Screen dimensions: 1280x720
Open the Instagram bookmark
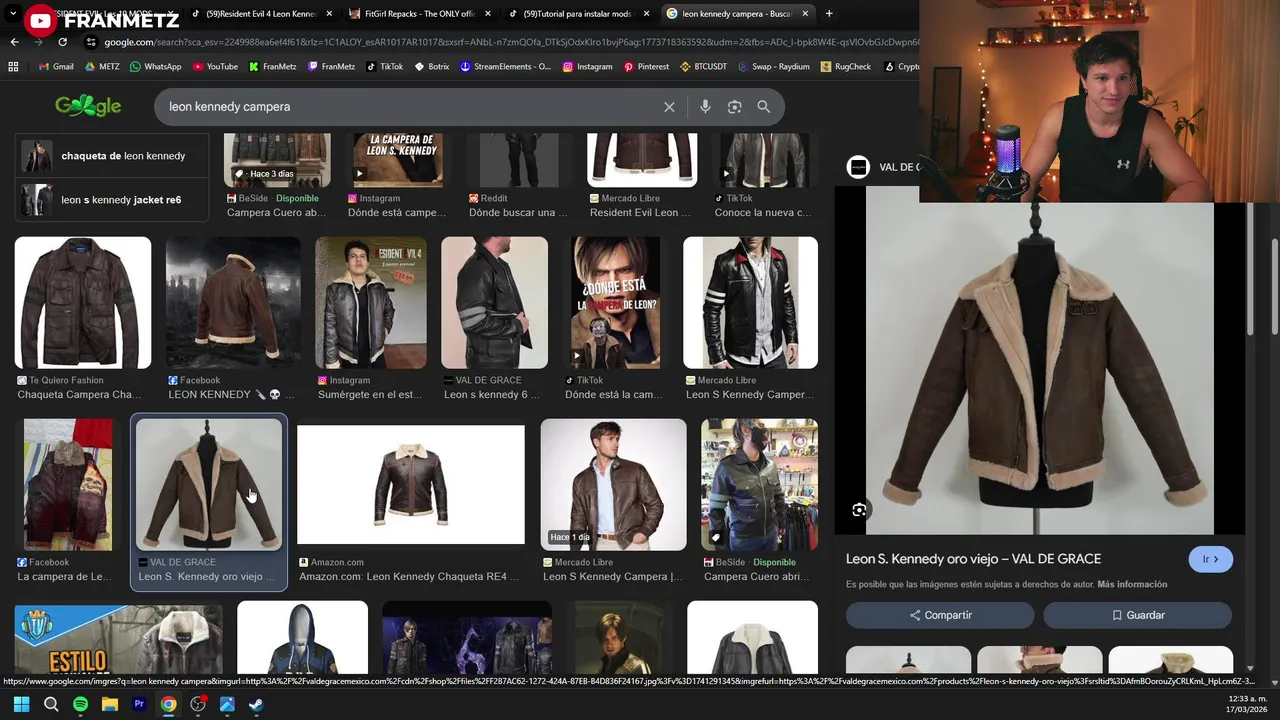point(587,67)
